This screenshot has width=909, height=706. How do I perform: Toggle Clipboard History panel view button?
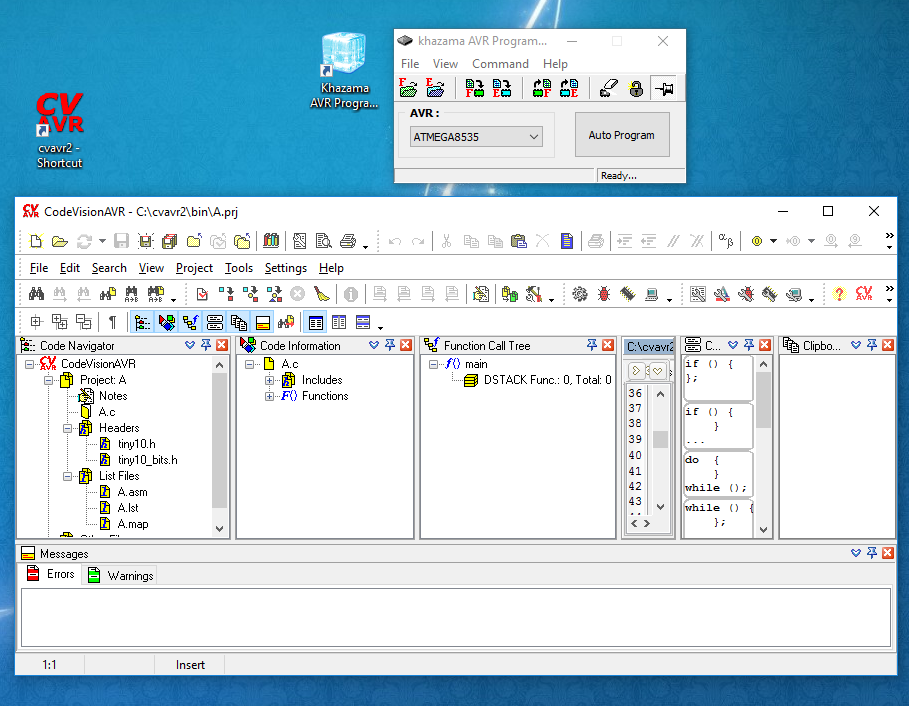(239, 322)
